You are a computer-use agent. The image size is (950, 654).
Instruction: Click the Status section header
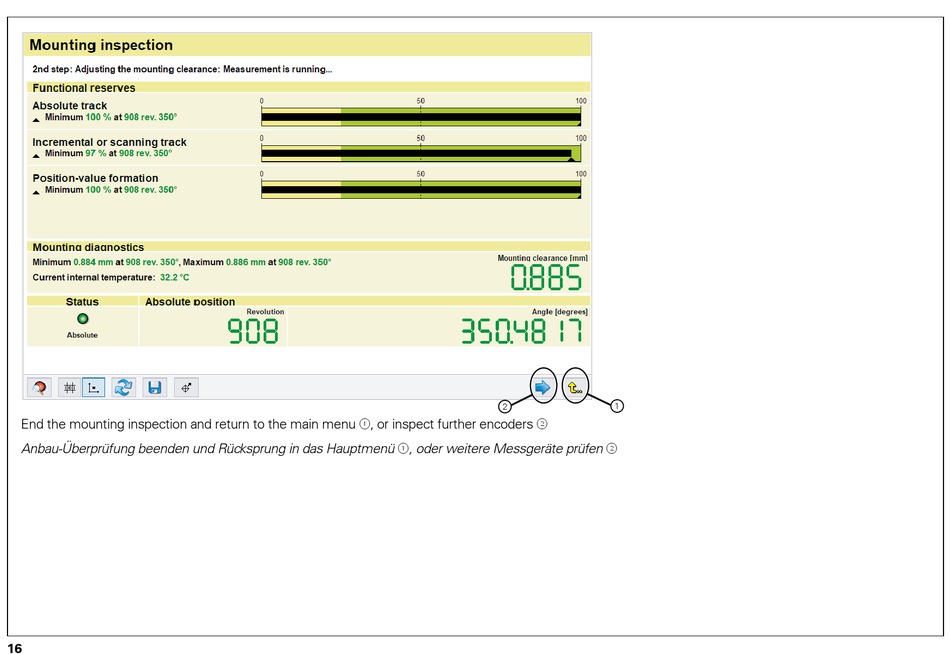[82, 301]
